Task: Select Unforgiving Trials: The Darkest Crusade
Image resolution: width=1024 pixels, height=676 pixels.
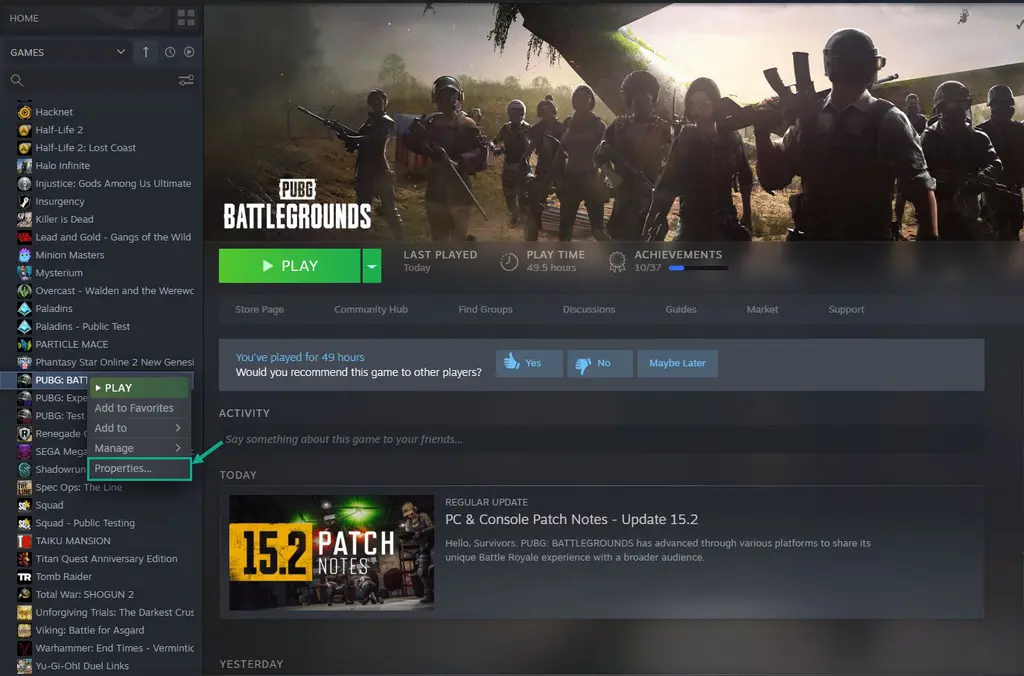Action: click(114, 612)
